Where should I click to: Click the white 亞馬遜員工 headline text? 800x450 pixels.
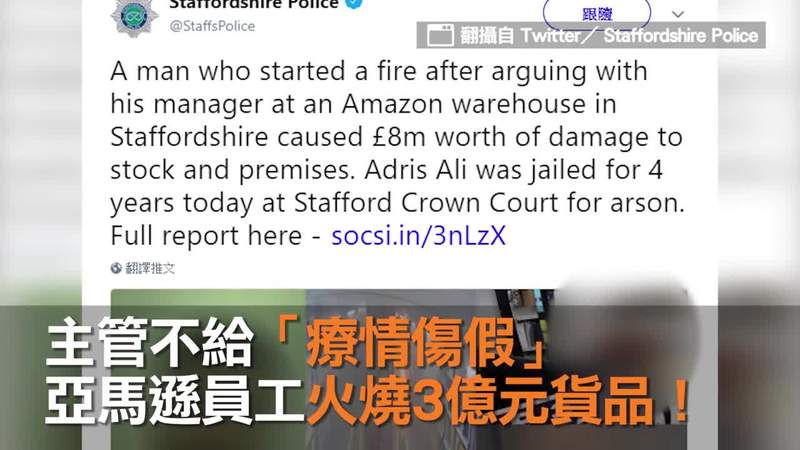pos(176,401)
